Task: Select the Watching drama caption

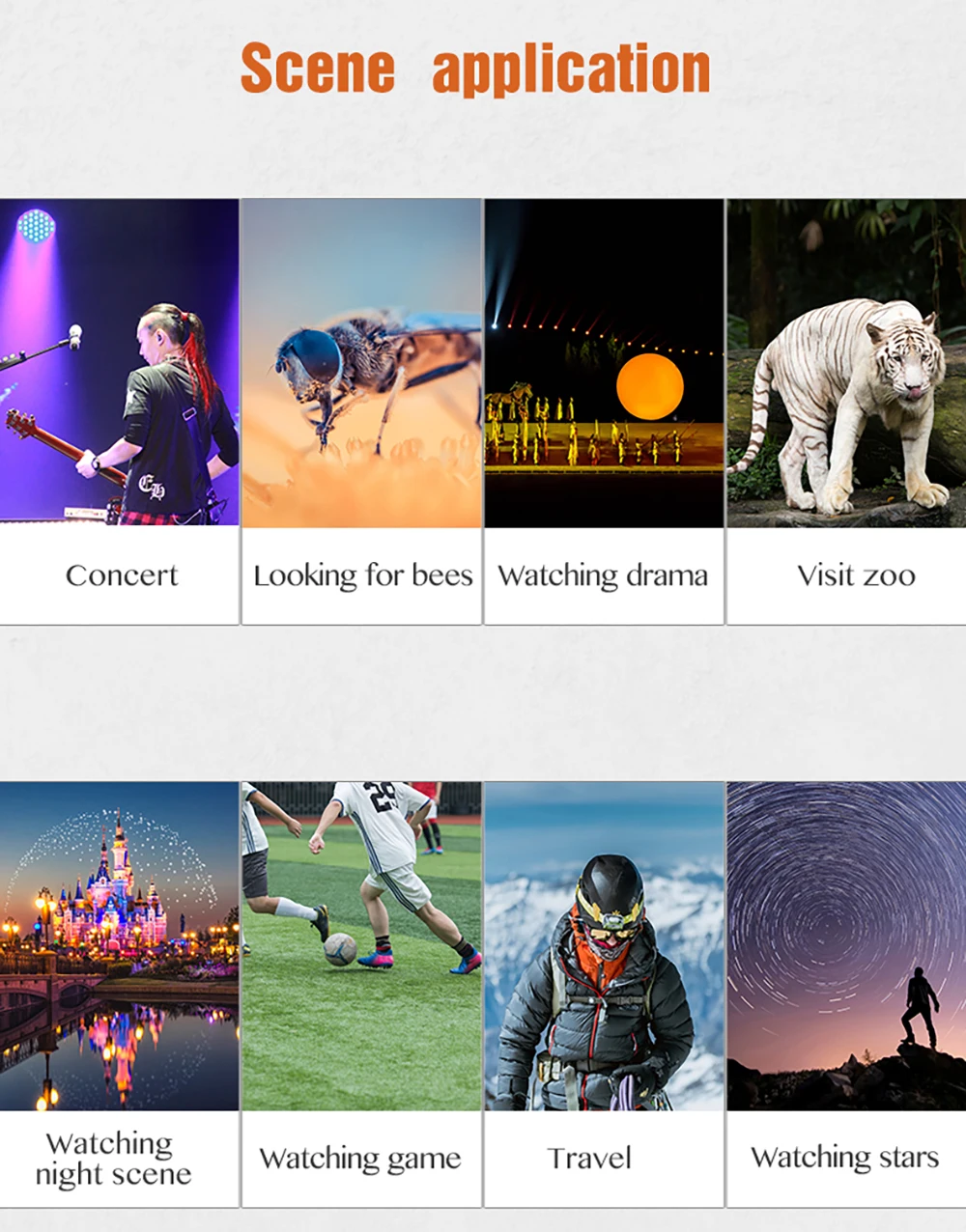Action: click(603, 575)
